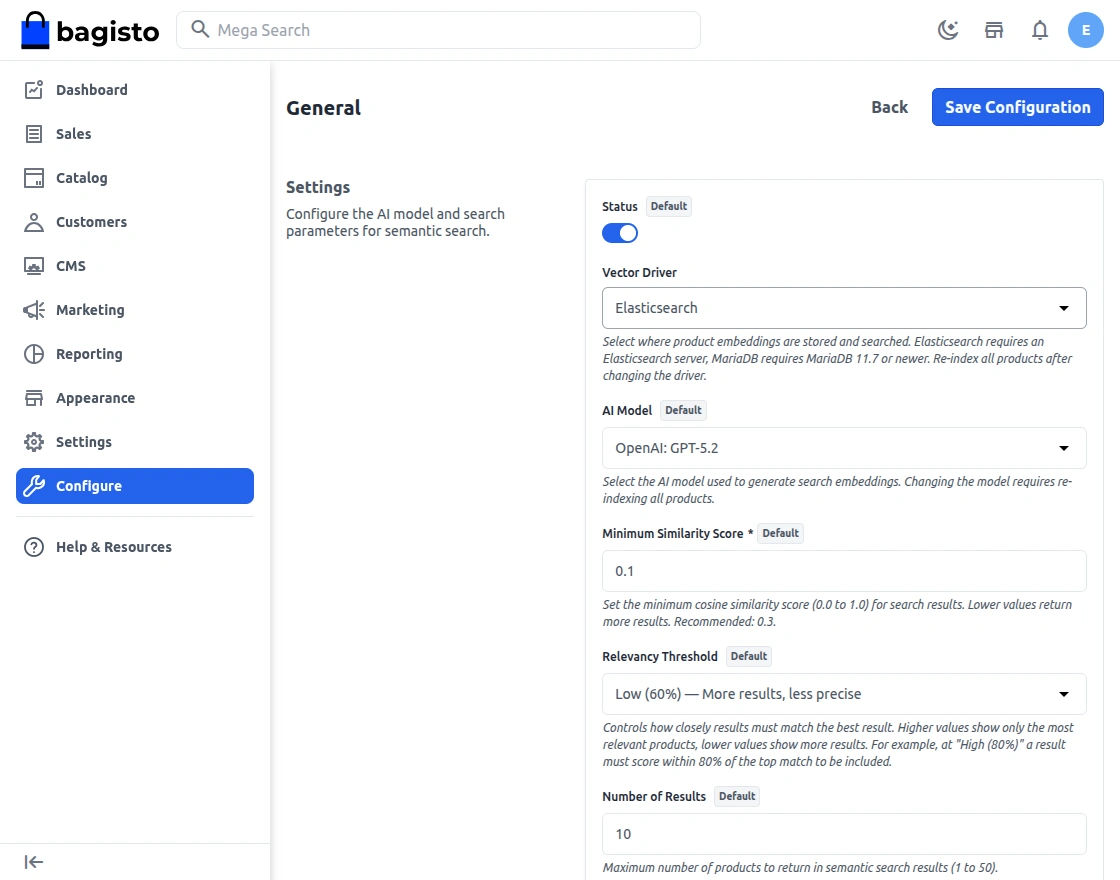The height and width of the screenshot is (880, 1120).
Task: Click the Appearance store icon in sidebar
Action: click(34, 398)
